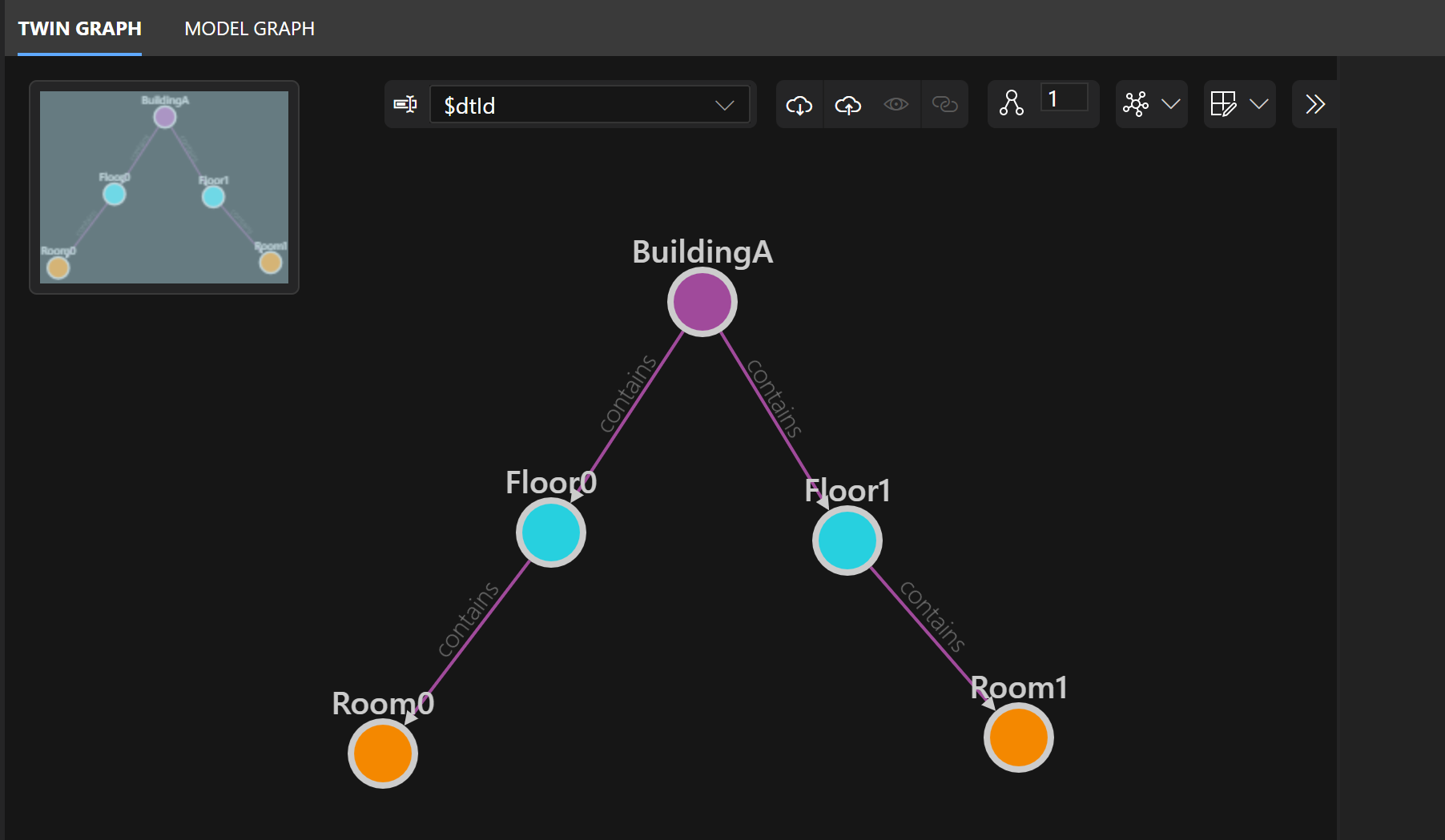
Task: Select the table edit icon in the toolbar
Action: coord(1224,104)
